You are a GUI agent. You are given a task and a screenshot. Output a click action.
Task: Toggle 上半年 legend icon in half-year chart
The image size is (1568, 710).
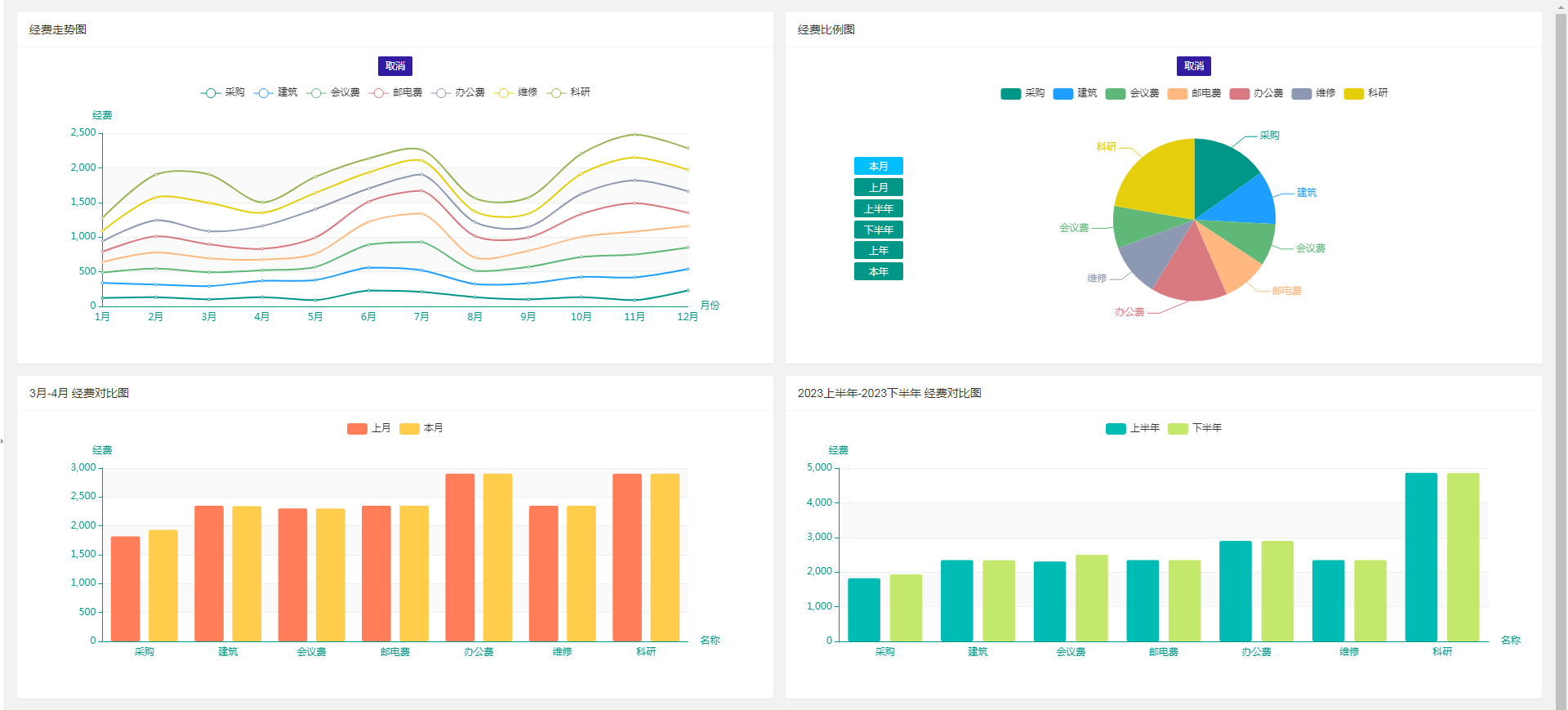pyautogui.click(x=1115, y=429)
